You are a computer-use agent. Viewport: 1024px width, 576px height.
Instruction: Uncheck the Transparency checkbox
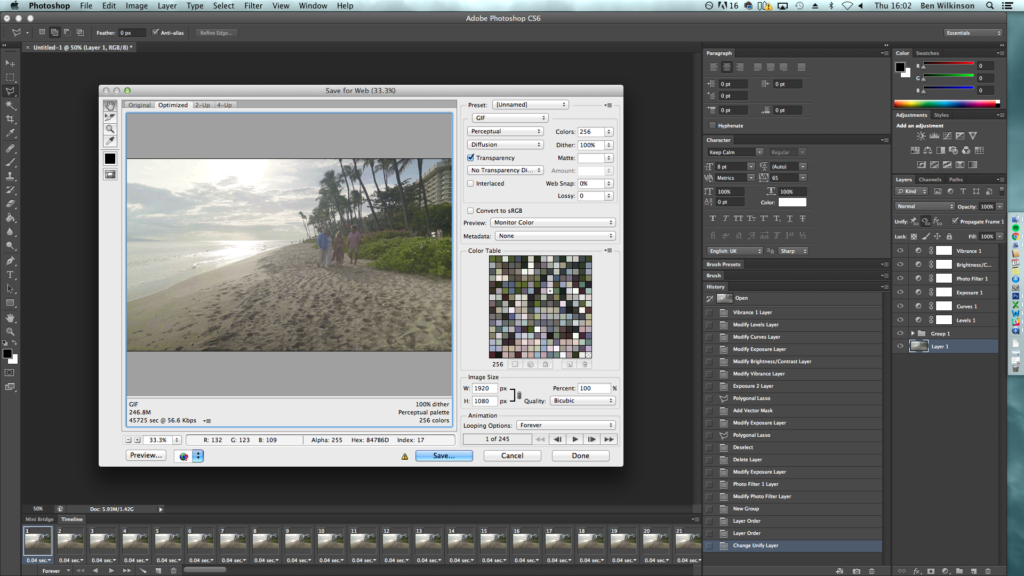[471, 158]
